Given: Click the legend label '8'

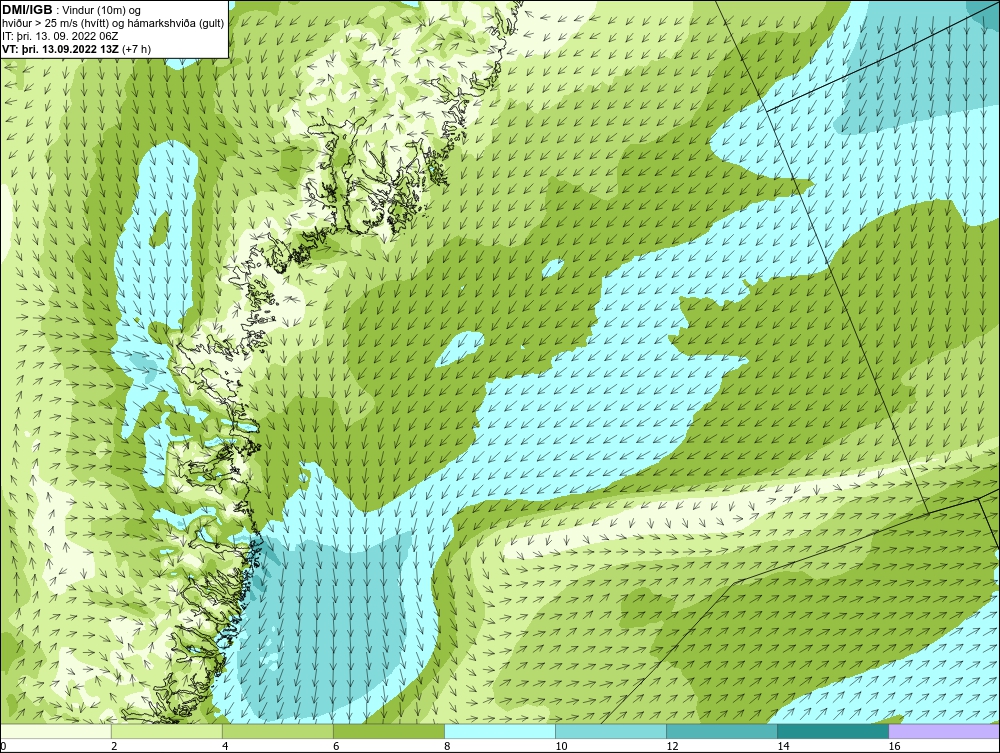Looking at the screenshot, I should coord(447,746).
